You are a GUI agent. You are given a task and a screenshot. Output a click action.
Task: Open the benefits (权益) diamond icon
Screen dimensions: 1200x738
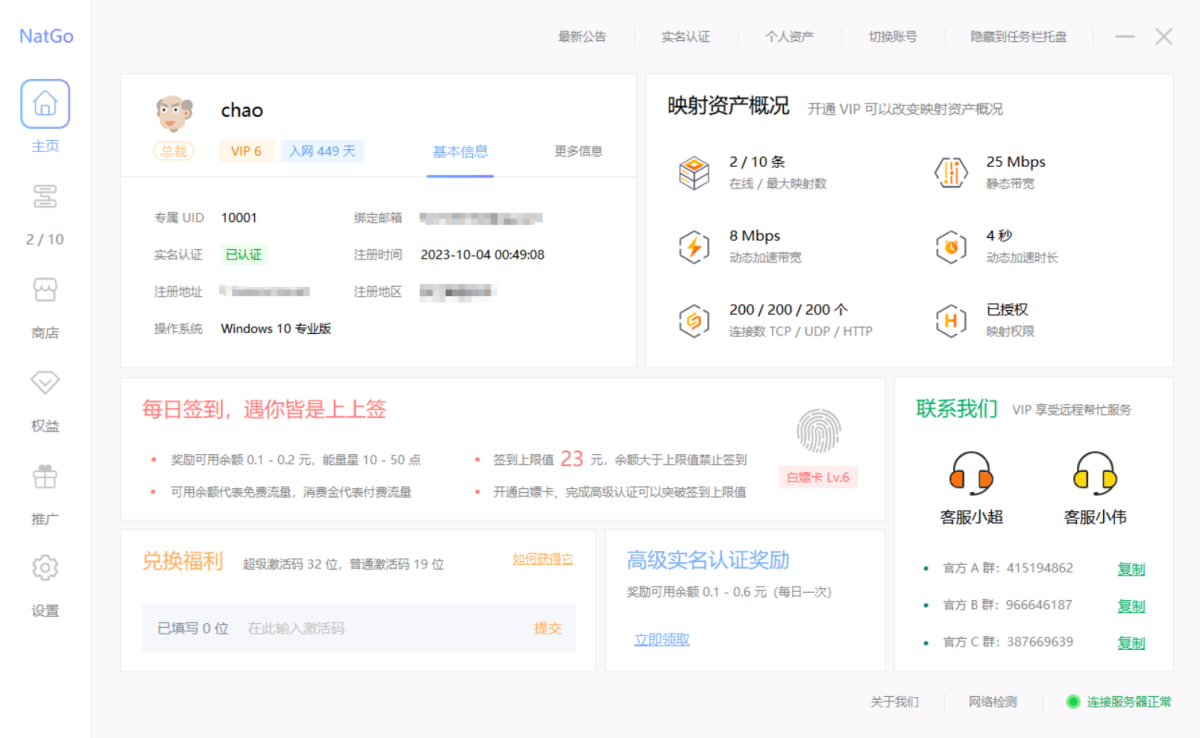[45, 383]
